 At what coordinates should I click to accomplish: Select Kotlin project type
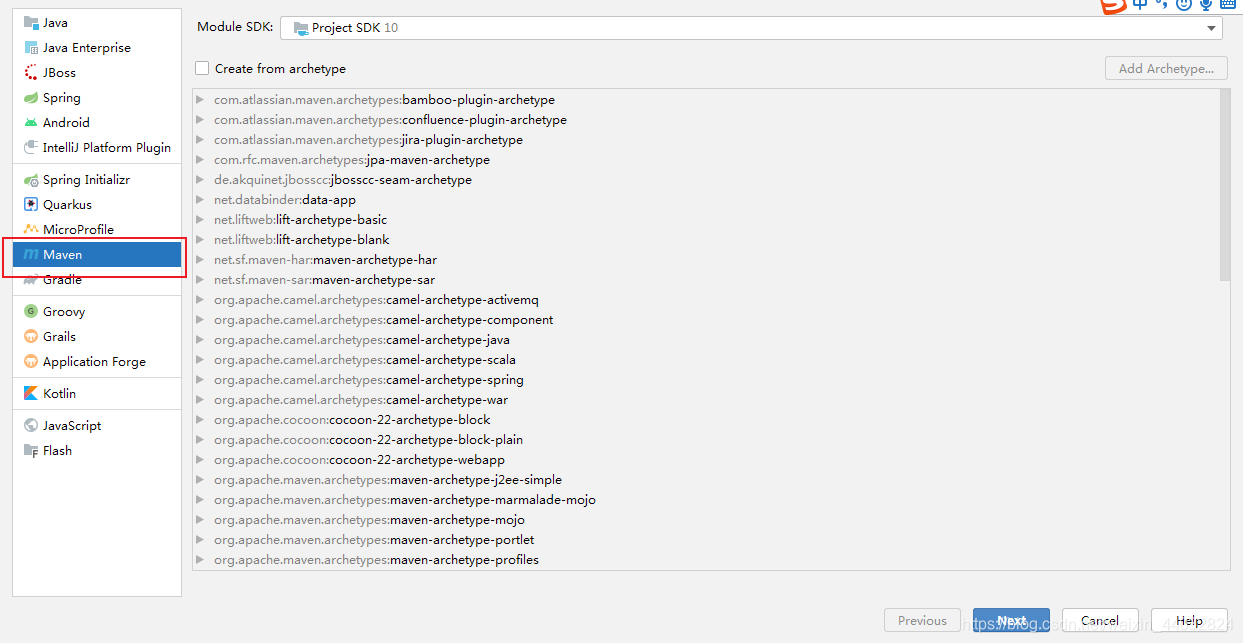(97, 393)
